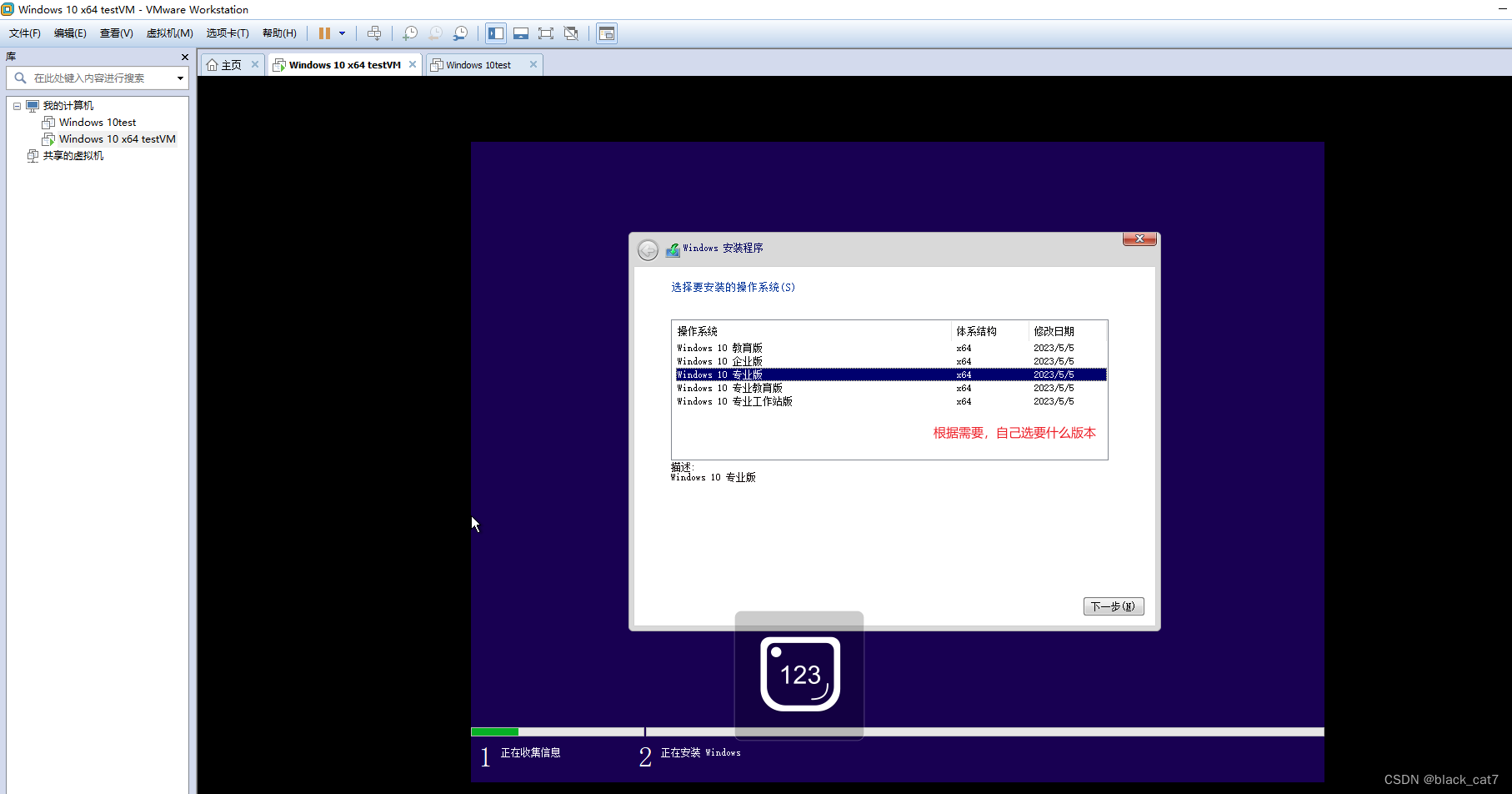Close the 主页 tab
The height and width of the screenshot is (794, 1512).
tap(255, 64)
